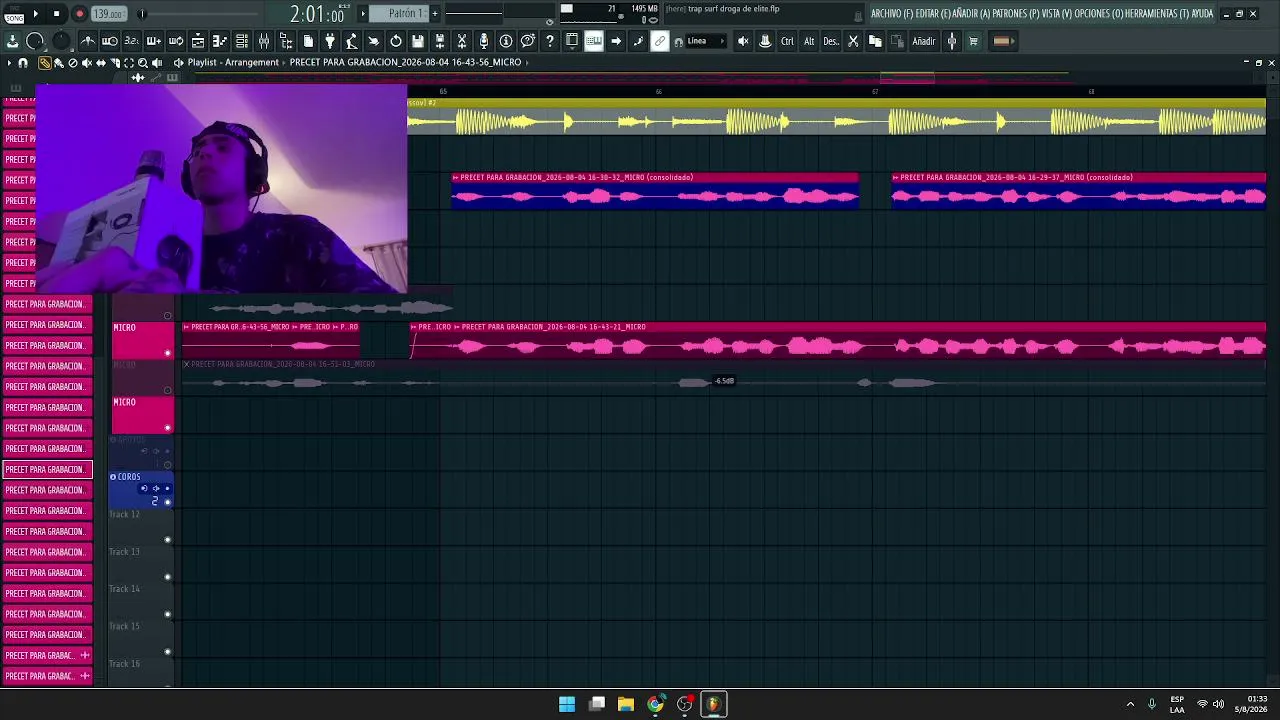The image size is (1280, 720).
Task: Click the copy icon in the toolbar
Action: click(x=875, y=41)
